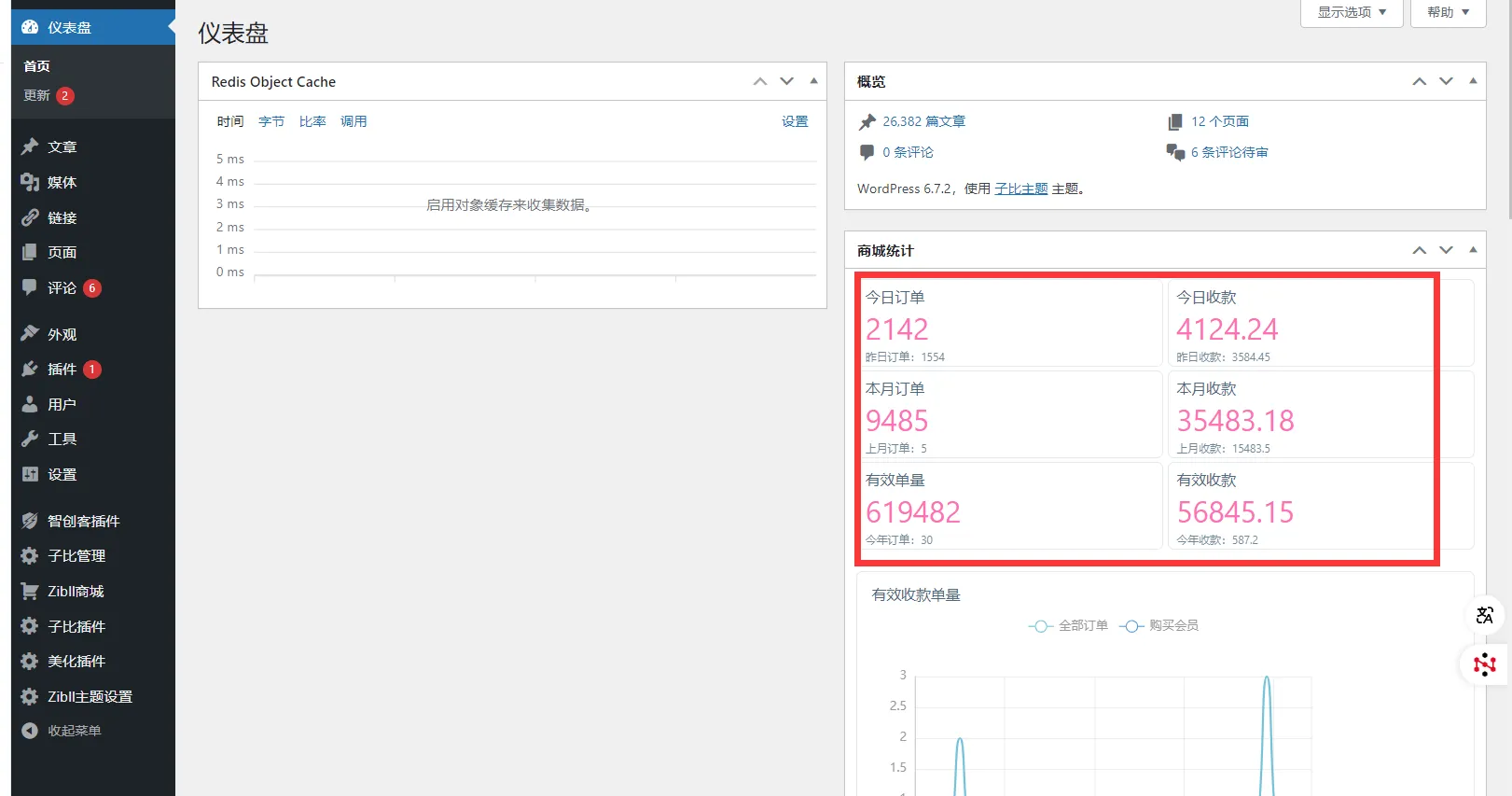1512x796 pixels.
Task: Click the comment icon beside 0 条评论
Action: coord(867,152)
